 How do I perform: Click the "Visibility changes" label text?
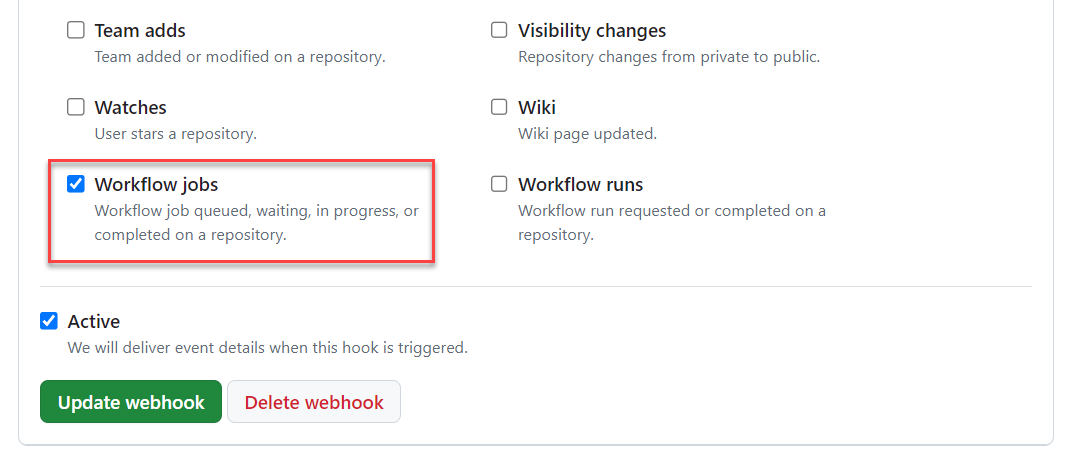point(592,31)
